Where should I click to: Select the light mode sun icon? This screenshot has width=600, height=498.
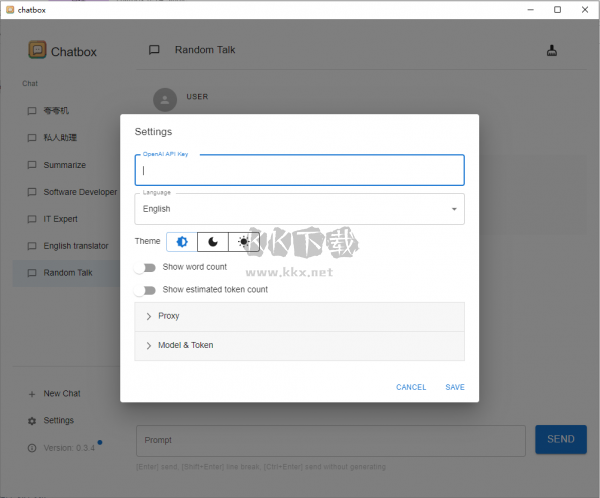coord(244,242)
